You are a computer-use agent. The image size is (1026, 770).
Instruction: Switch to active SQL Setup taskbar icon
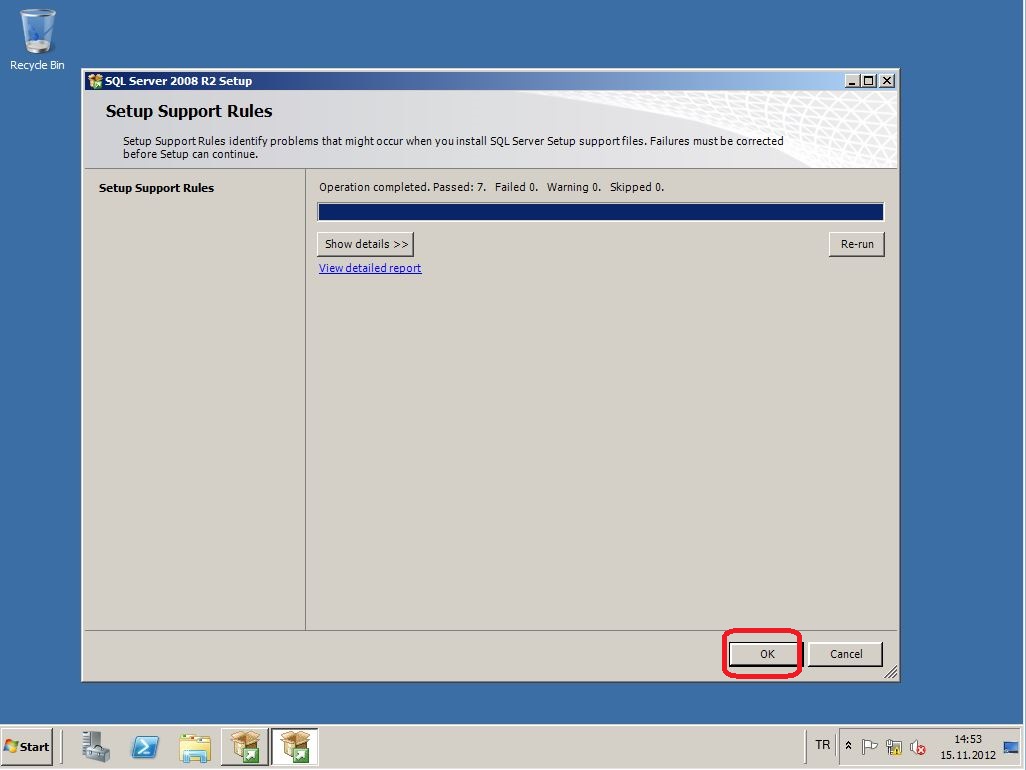[x=294, y=746]
